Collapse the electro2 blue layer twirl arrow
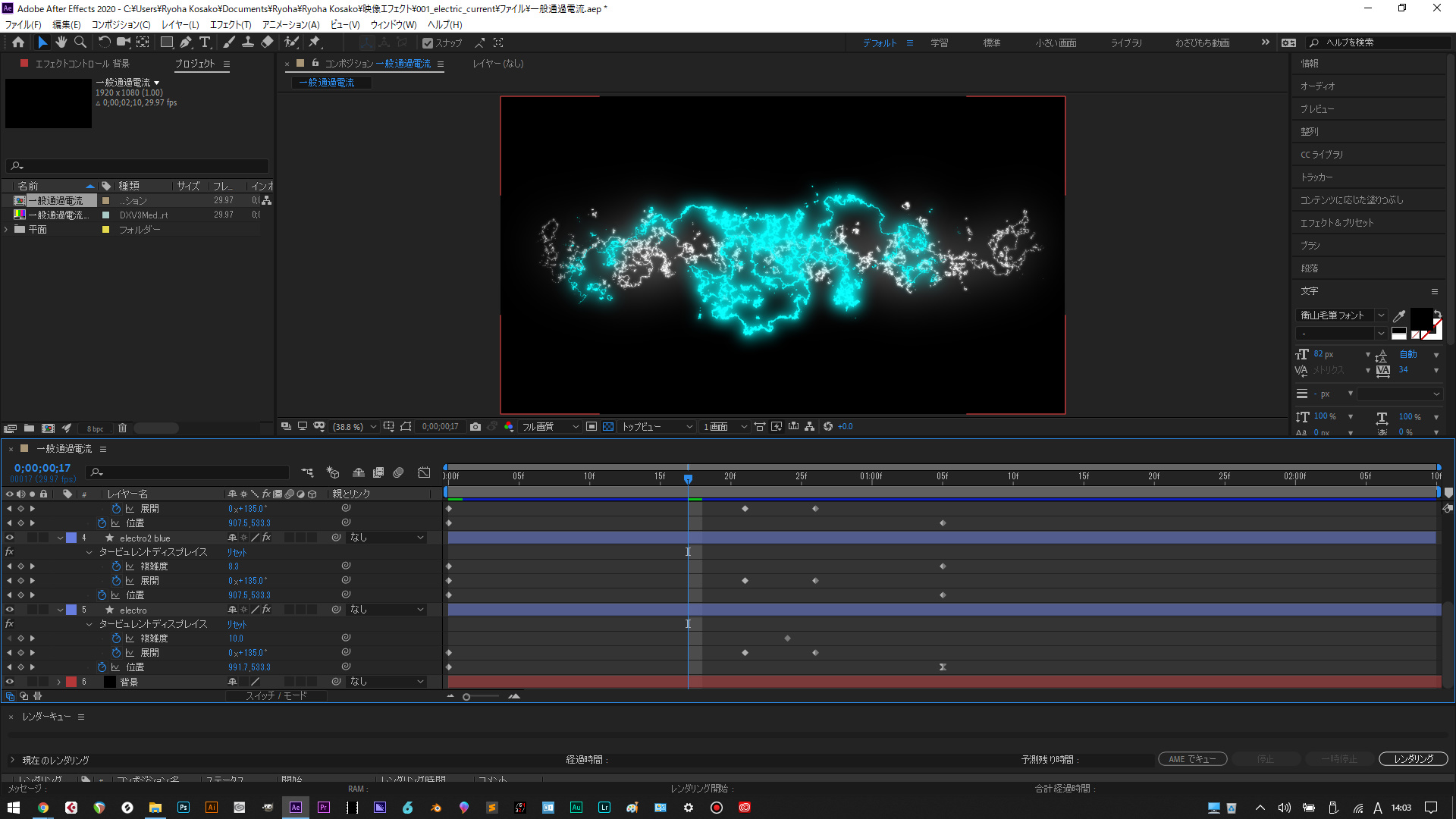 click(60, 538)
